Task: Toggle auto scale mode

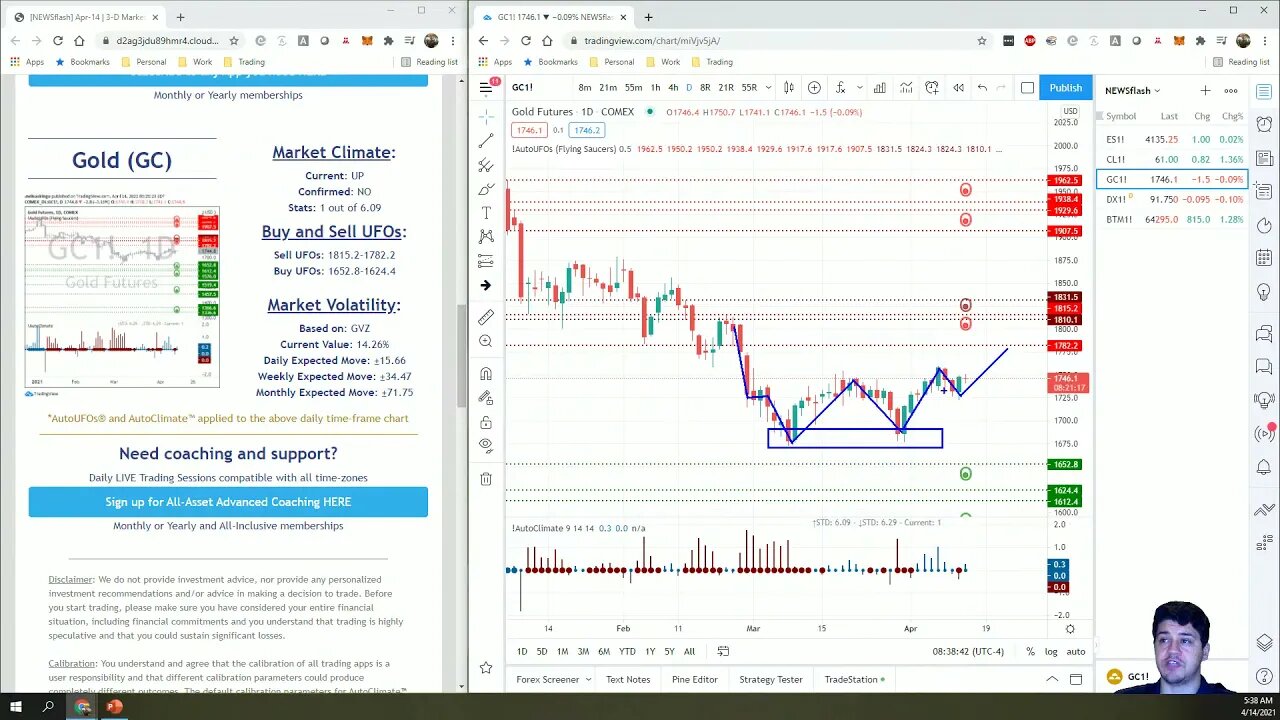Action: tap(1075, 651)
